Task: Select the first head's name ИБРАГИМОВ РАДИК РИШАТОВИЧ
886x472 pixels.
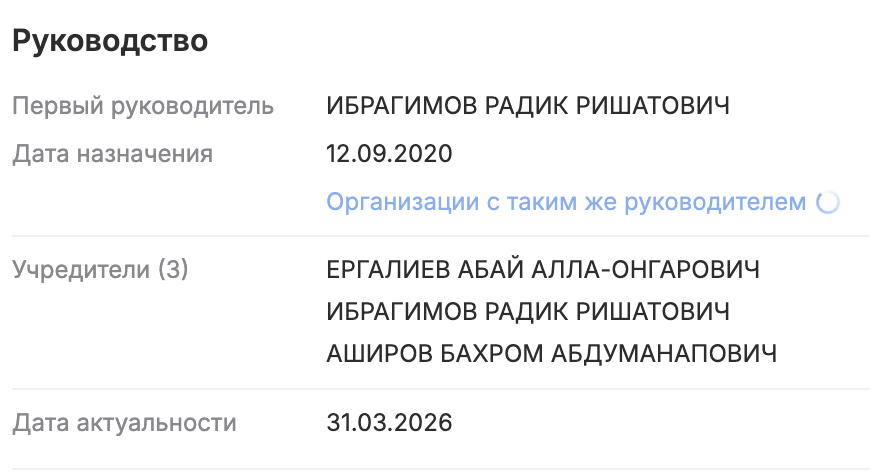Action: tap(528, 106)
